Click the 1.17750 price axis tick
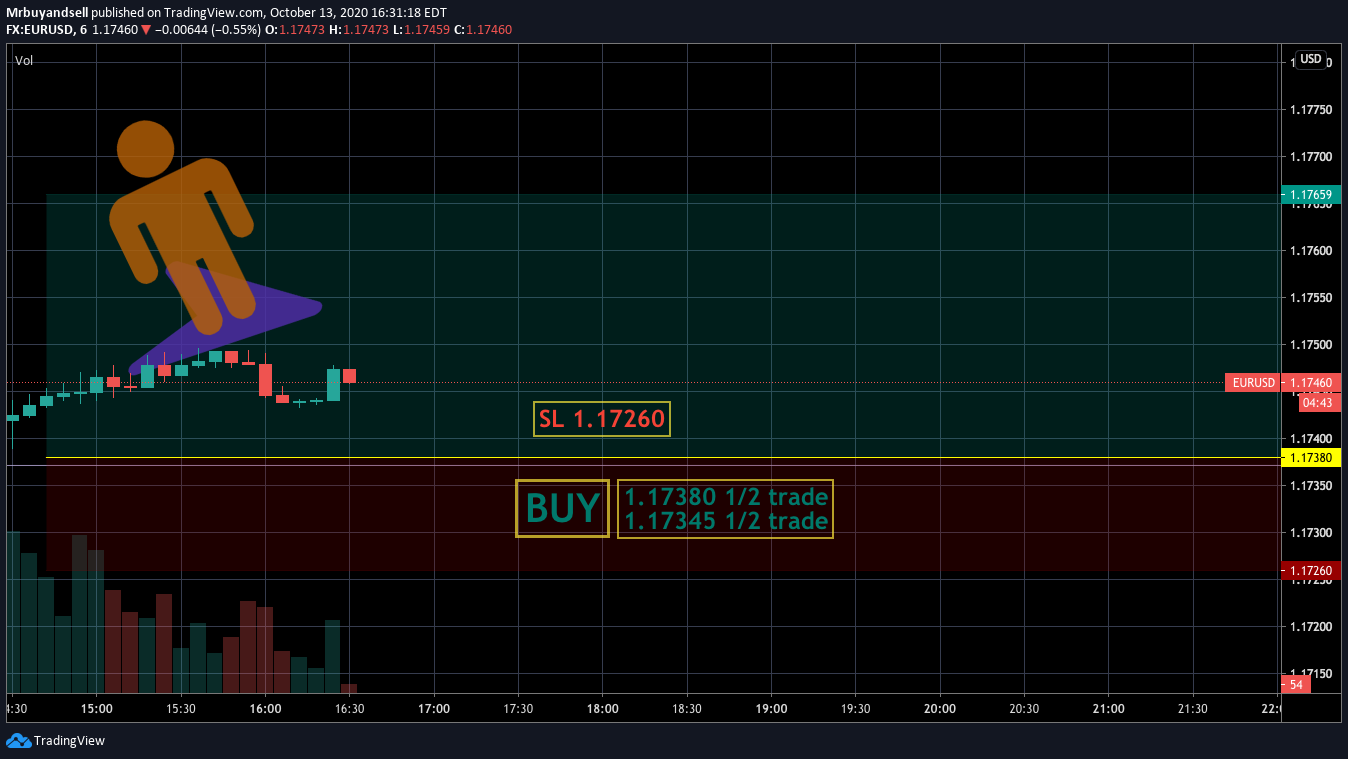 [x=1310, y=110]
